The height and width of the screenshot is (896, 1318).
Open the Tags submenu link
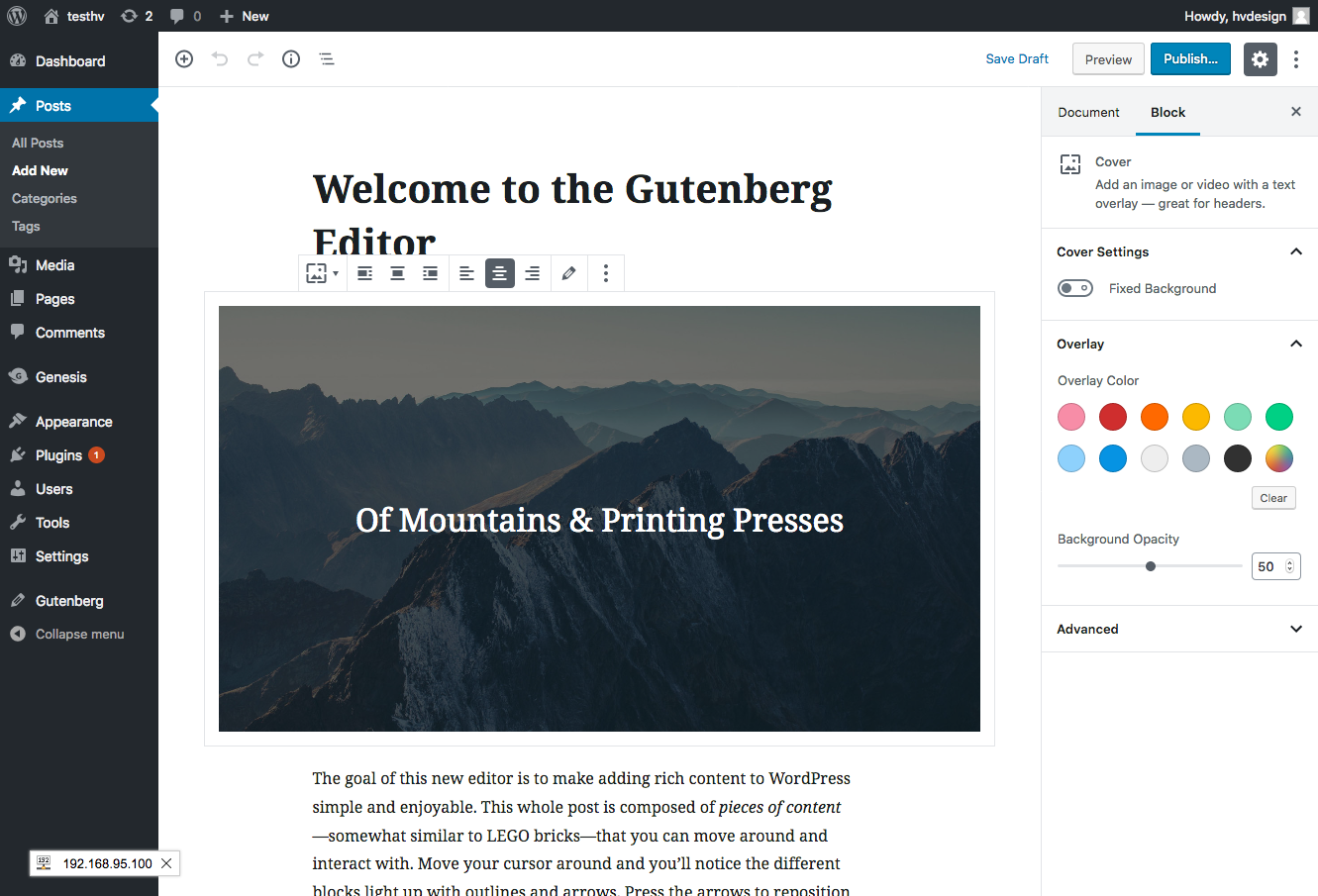pyautogui.click(x=26, y=226)
